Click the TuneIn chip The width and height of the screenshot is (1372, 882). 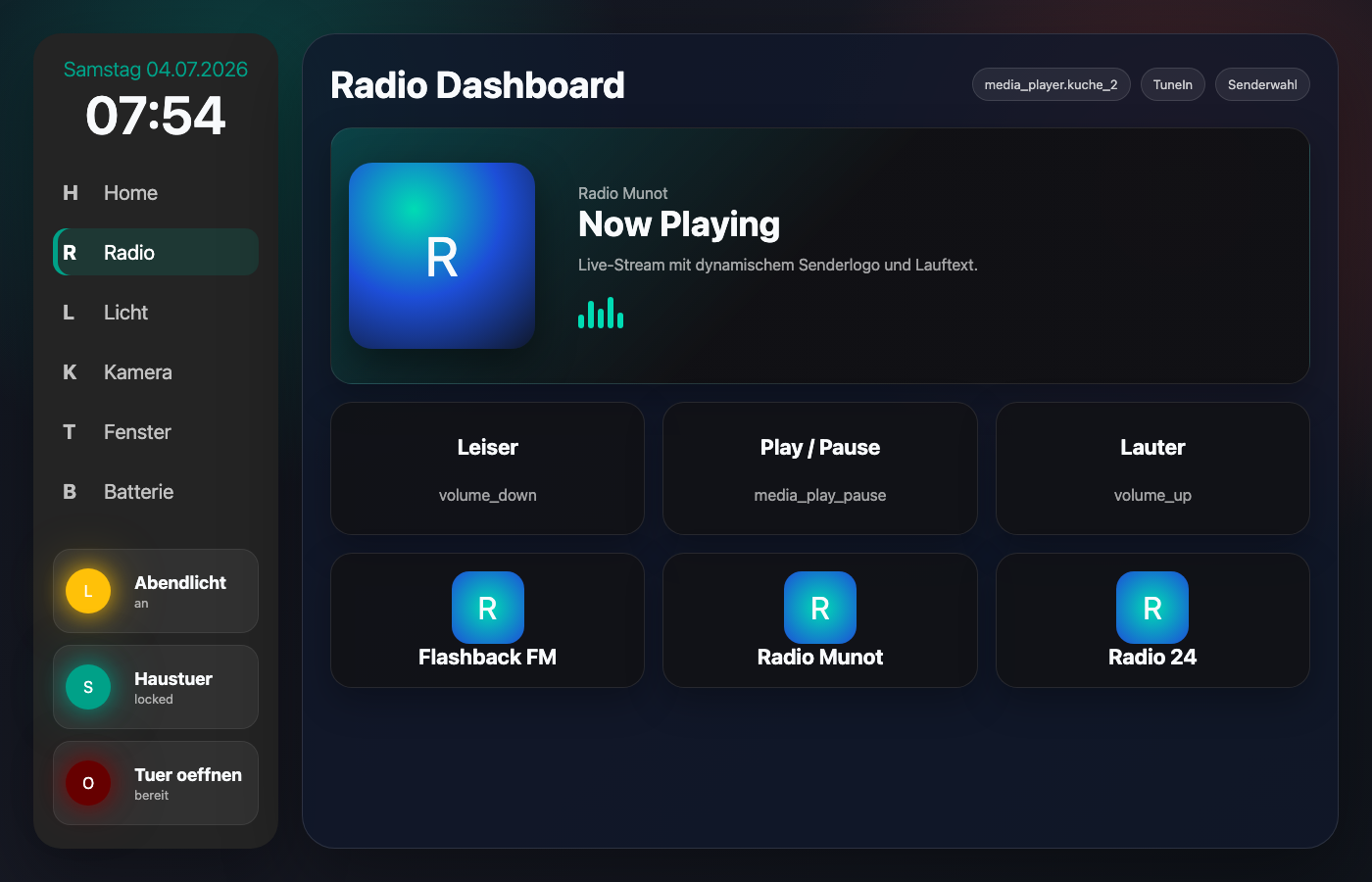(1173, 84)
